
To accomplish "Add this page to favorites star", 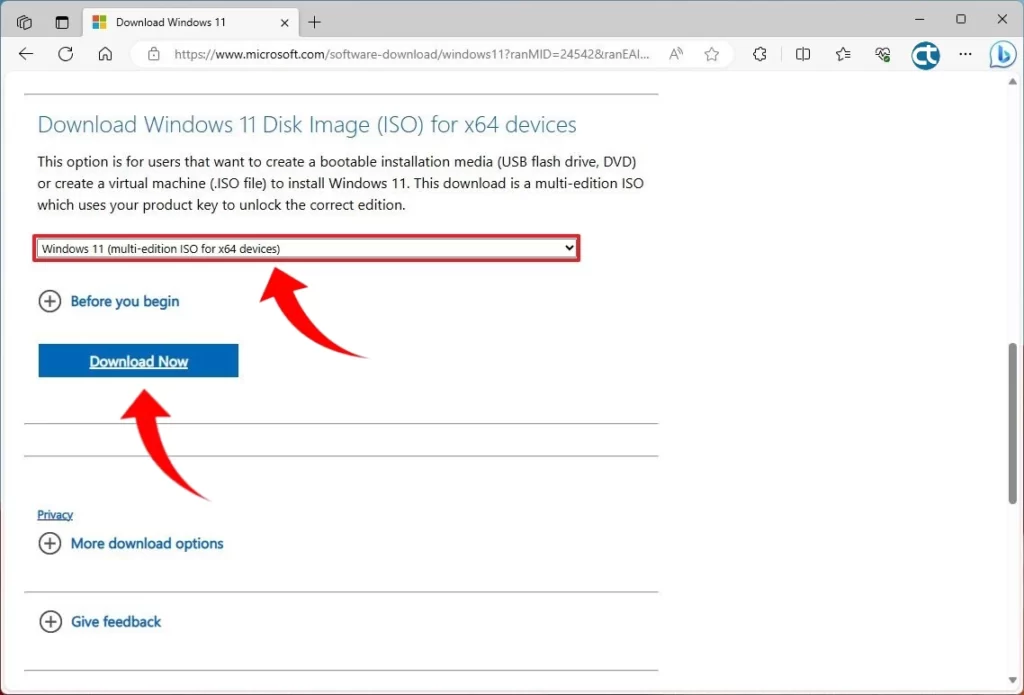I will (712, 54).
